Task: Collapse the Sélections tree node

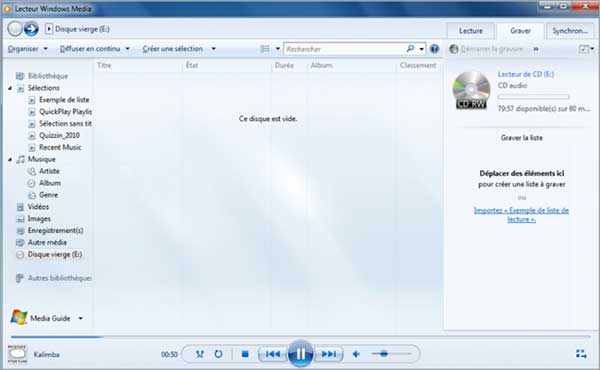Action: 10,88
